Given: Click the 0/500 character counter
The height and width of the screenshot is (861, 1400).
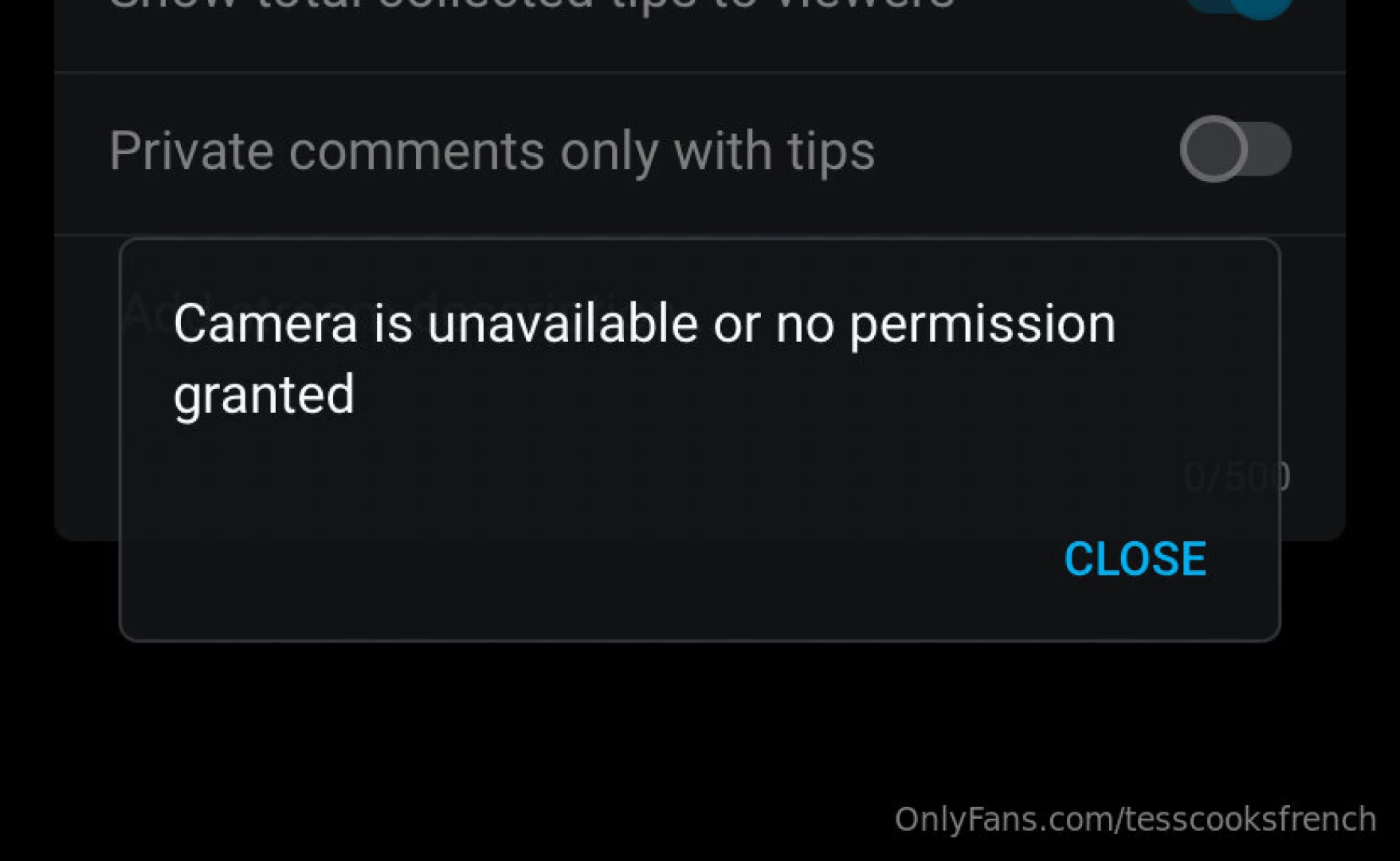Looking at the screenshot, I should click(x=1237, y=477).
